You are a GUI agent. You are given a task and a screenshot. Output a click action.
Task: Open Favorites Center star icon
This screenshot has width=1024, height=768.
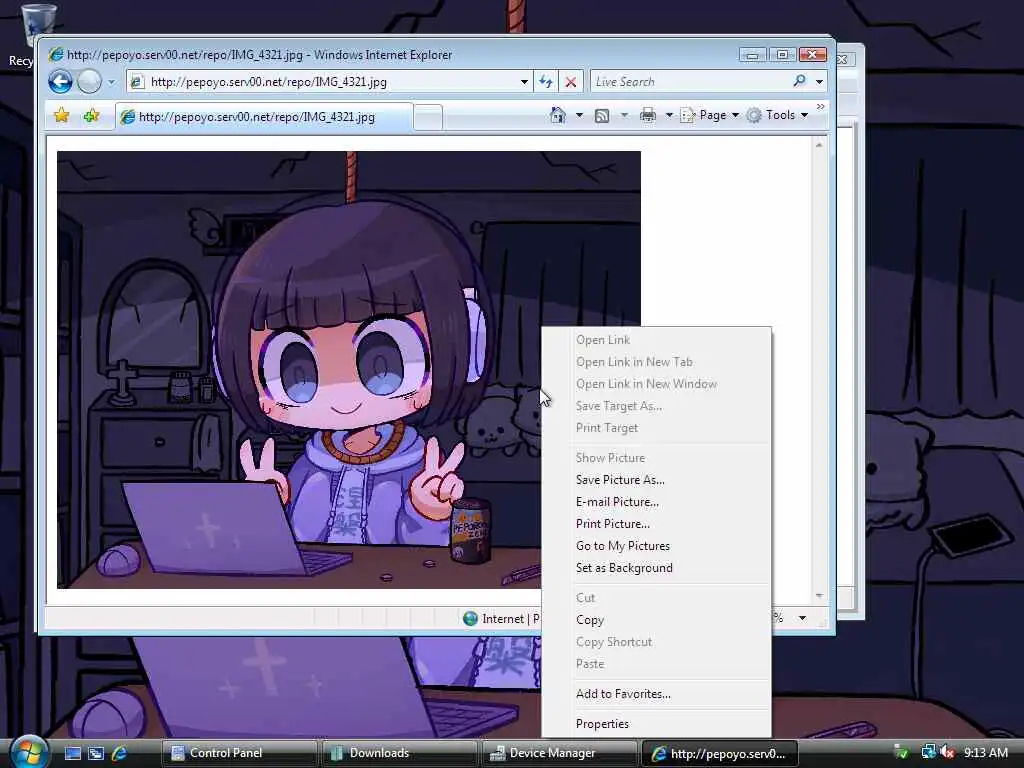click(x=61, y=116)
